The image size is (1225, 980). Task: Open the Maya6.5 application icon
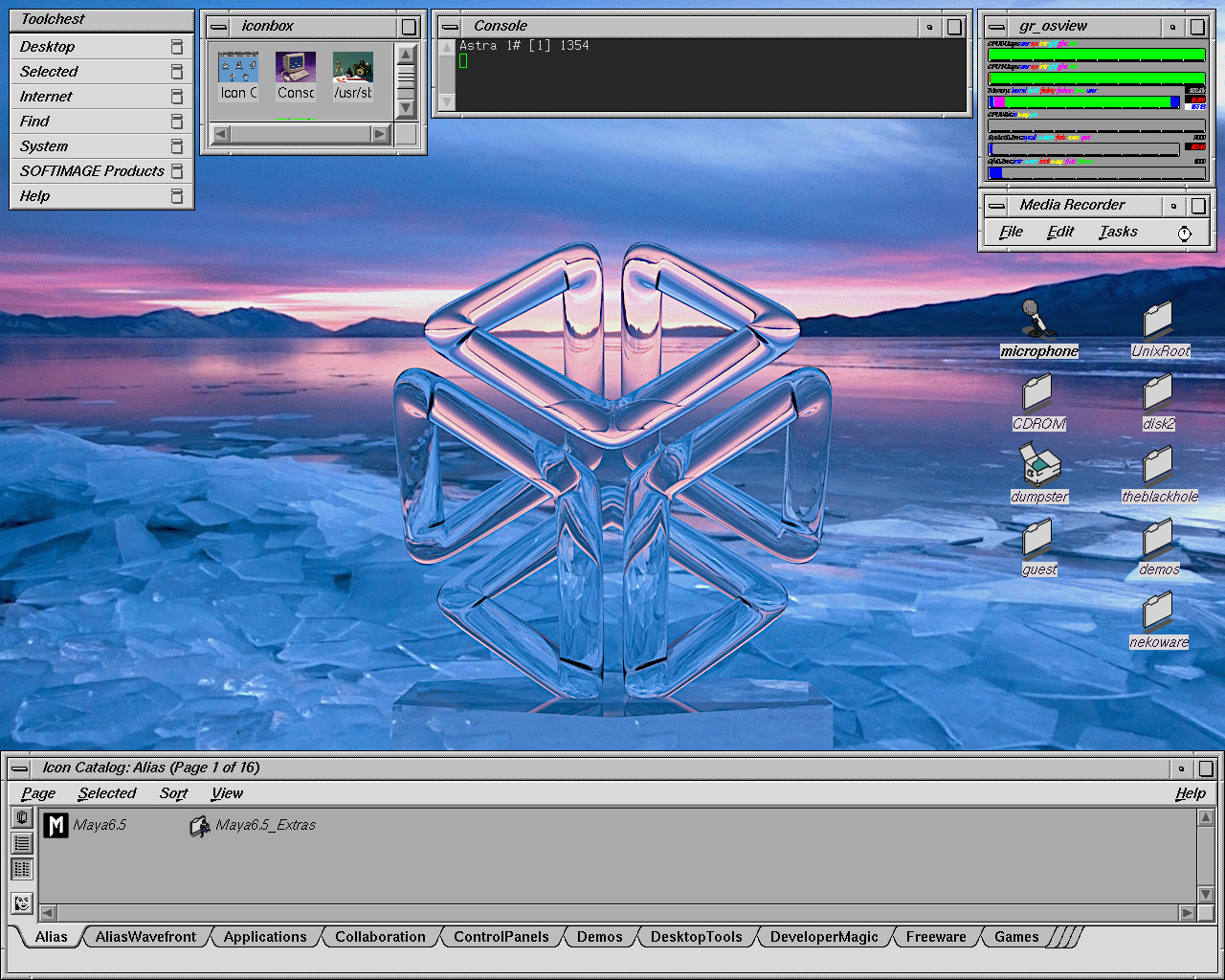56,825
